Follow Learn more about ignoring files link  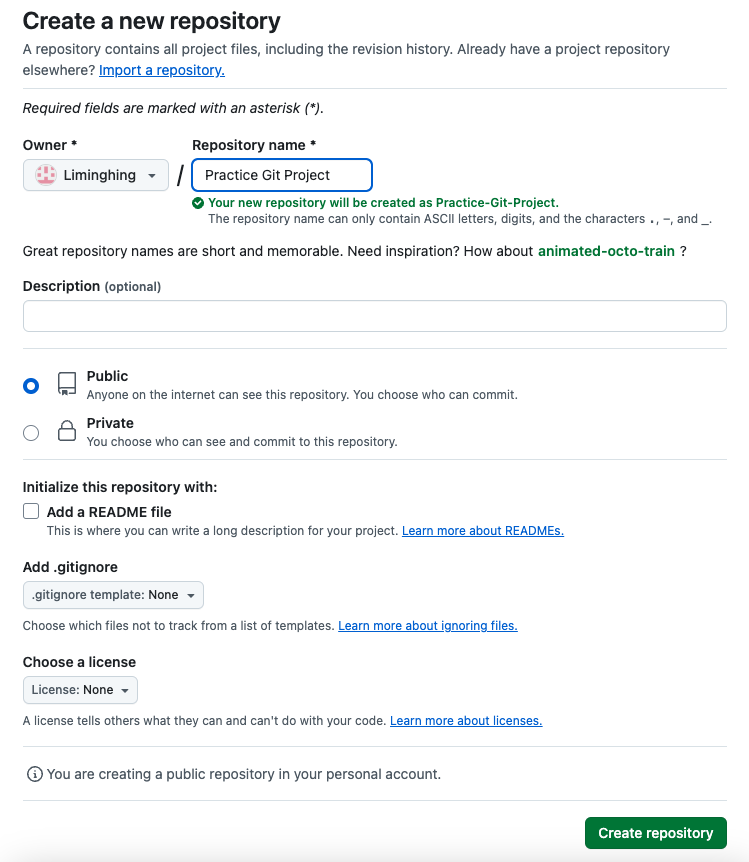(427, 625)
